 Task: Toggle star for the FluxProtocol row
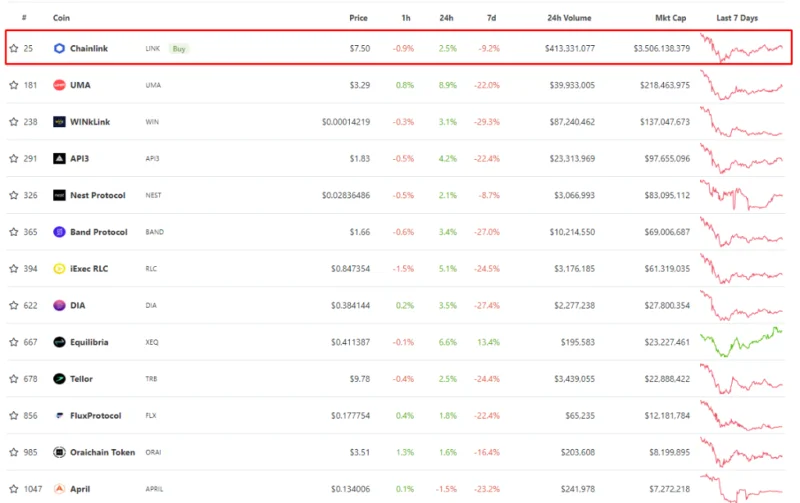point(14,416)
